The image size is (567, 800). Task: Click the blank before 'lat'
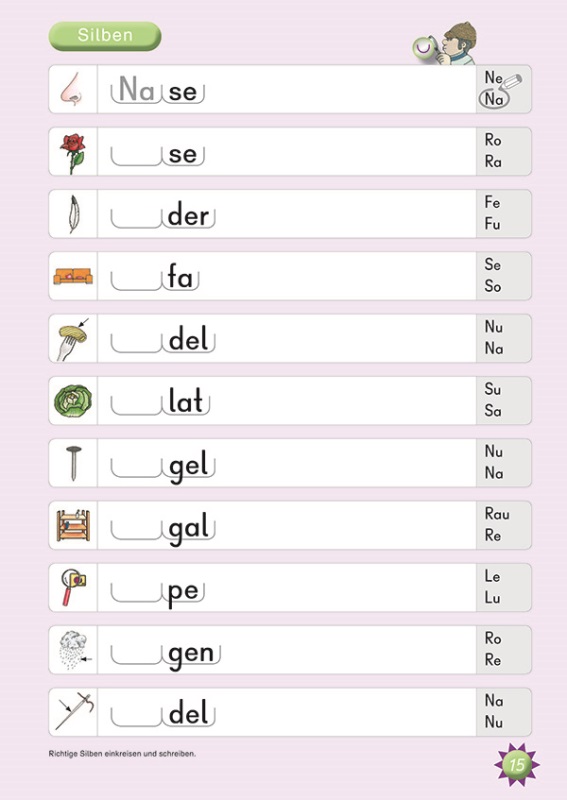click(136, 405)
